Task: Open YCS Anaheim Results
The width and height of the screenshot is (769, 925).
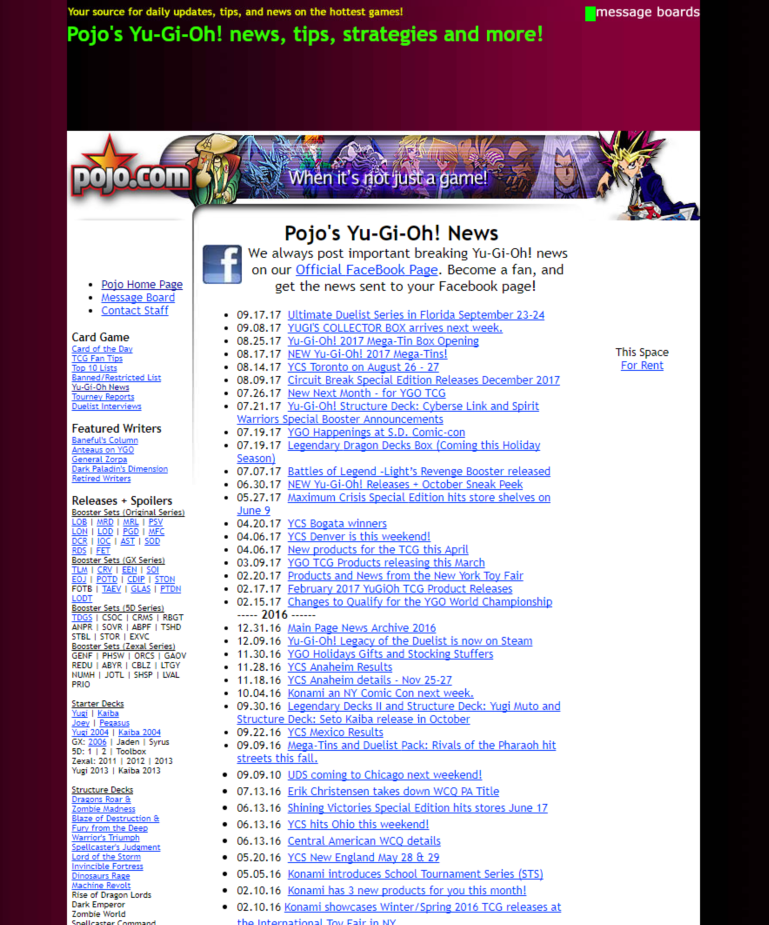Action: [x=340, y=667]
